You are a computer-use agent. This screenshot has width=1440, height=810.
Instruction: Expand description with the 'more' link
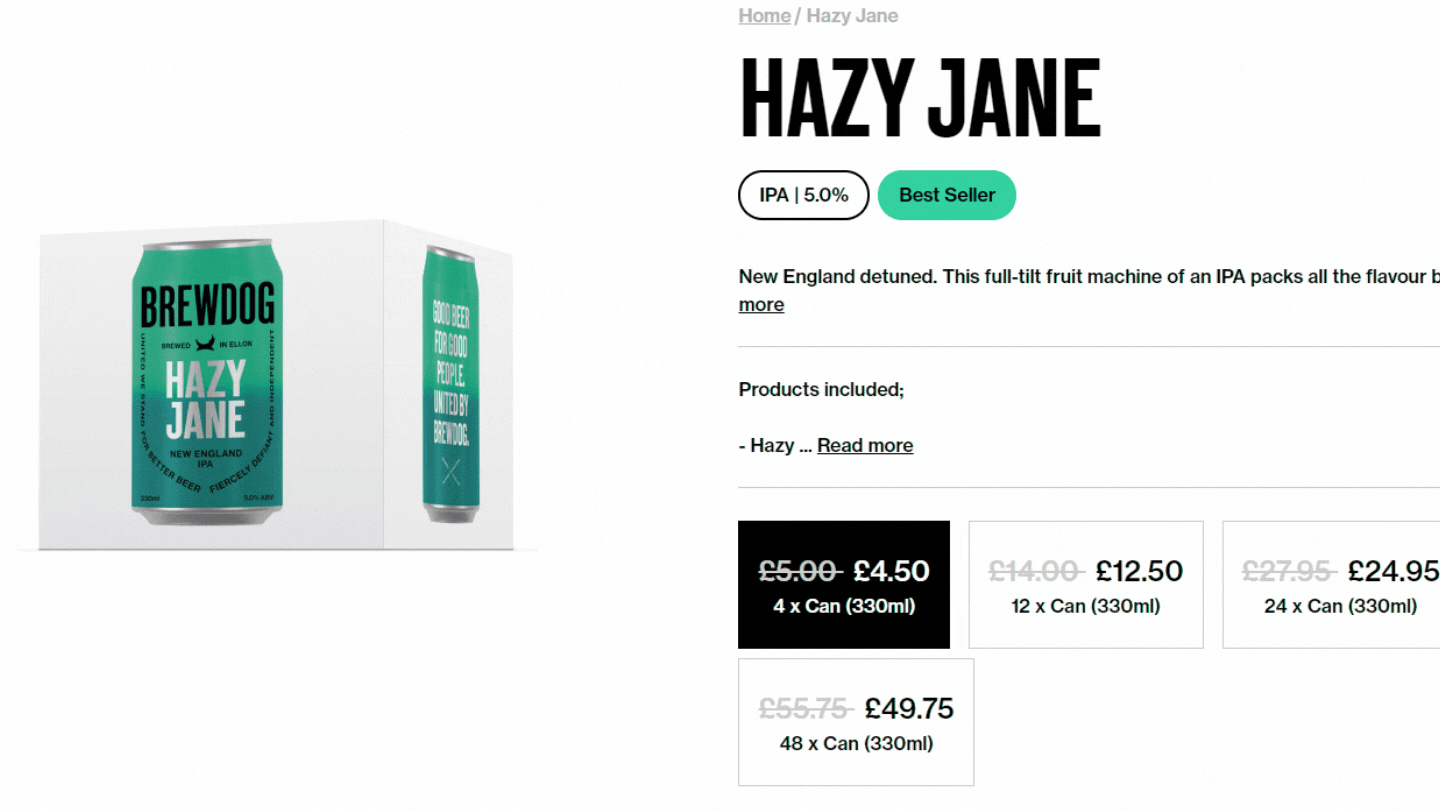761,305
